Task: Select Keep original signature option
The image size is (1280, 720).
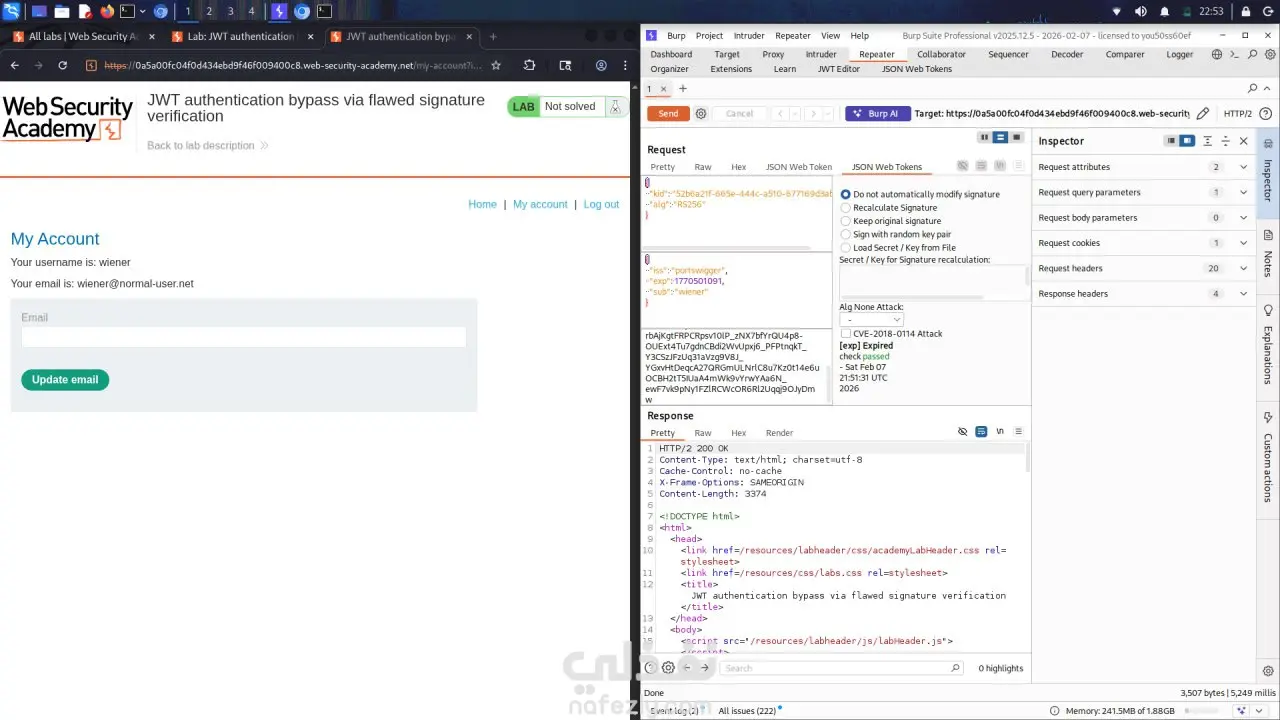Action: [x=891, y=220]
